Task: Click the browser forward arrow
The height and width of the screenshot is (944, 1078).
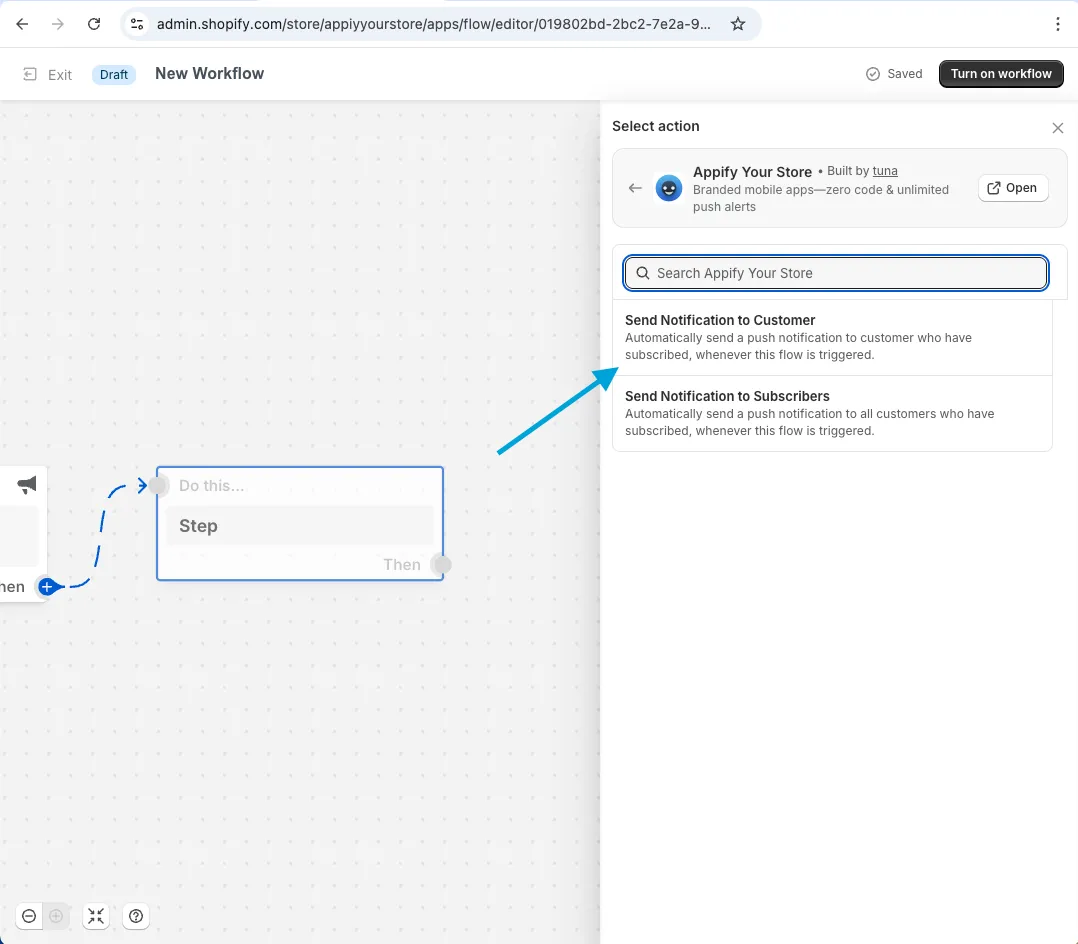Action: [58, 24]
